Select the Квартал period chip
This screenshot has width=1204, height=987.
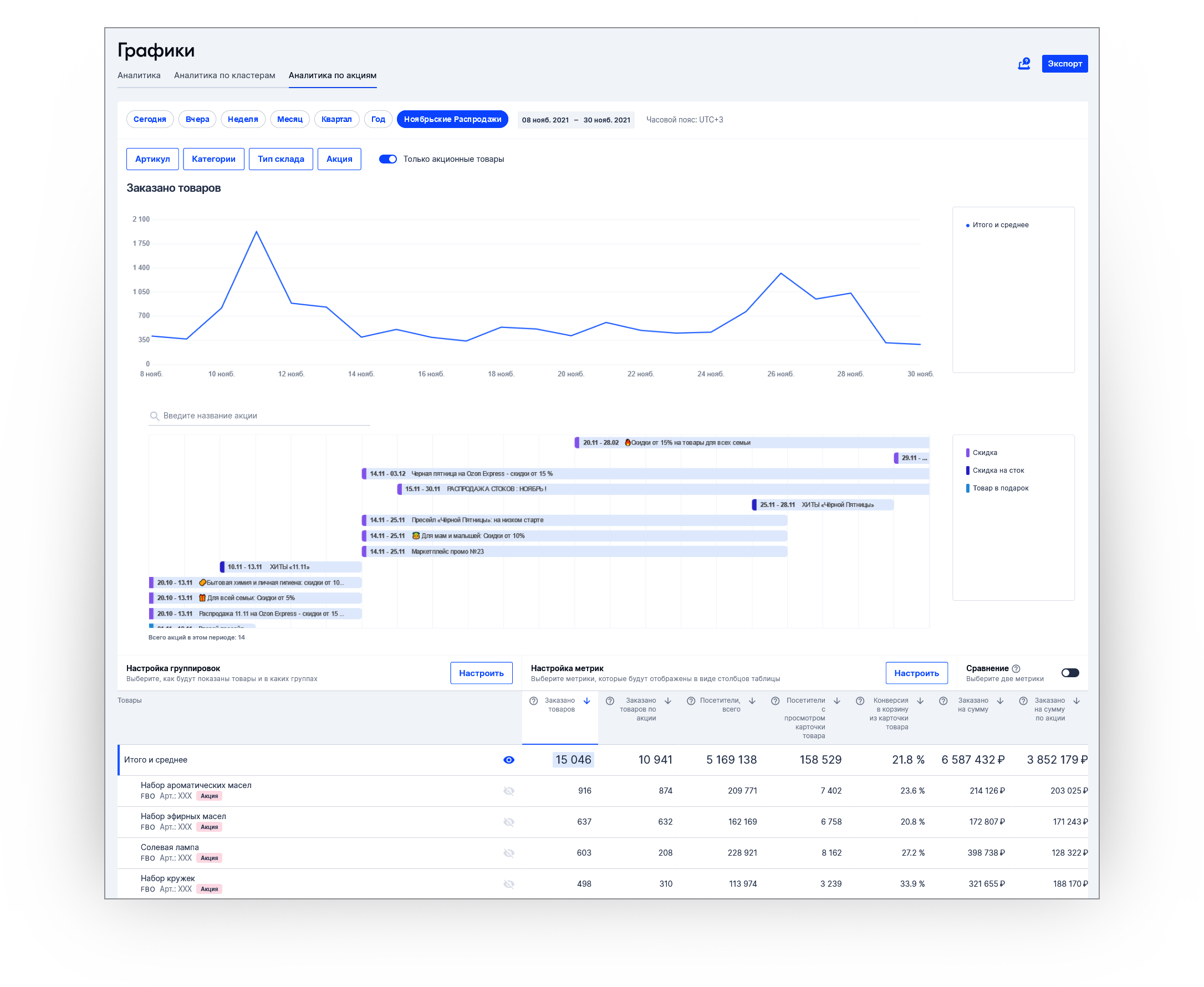pos(336,119)
